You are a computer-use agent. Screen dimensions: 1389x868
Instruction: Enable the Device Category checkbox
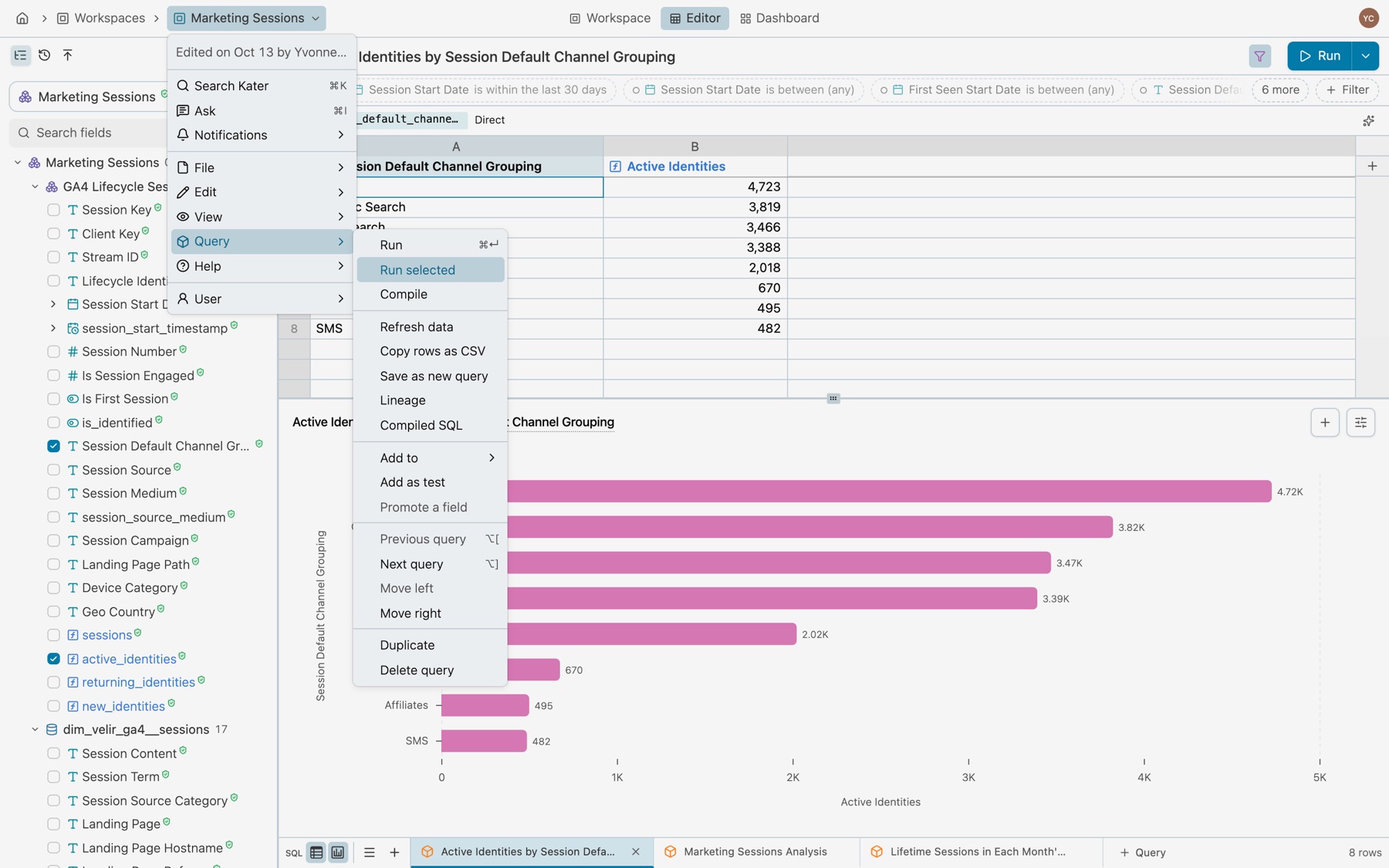pos(53,588)
